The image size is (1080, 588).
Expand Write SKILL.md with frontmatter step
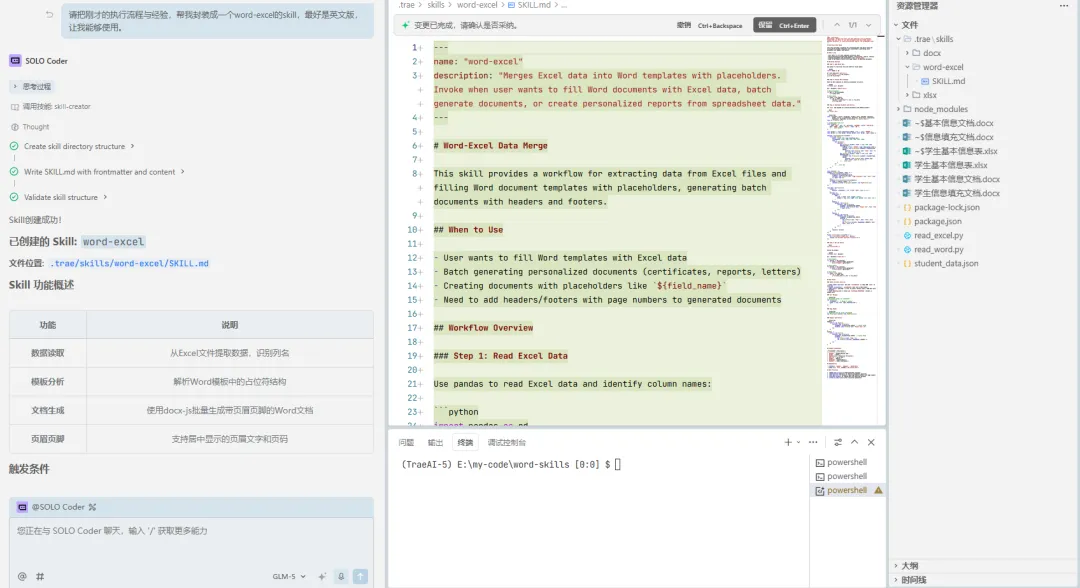(x=183, y=171)
